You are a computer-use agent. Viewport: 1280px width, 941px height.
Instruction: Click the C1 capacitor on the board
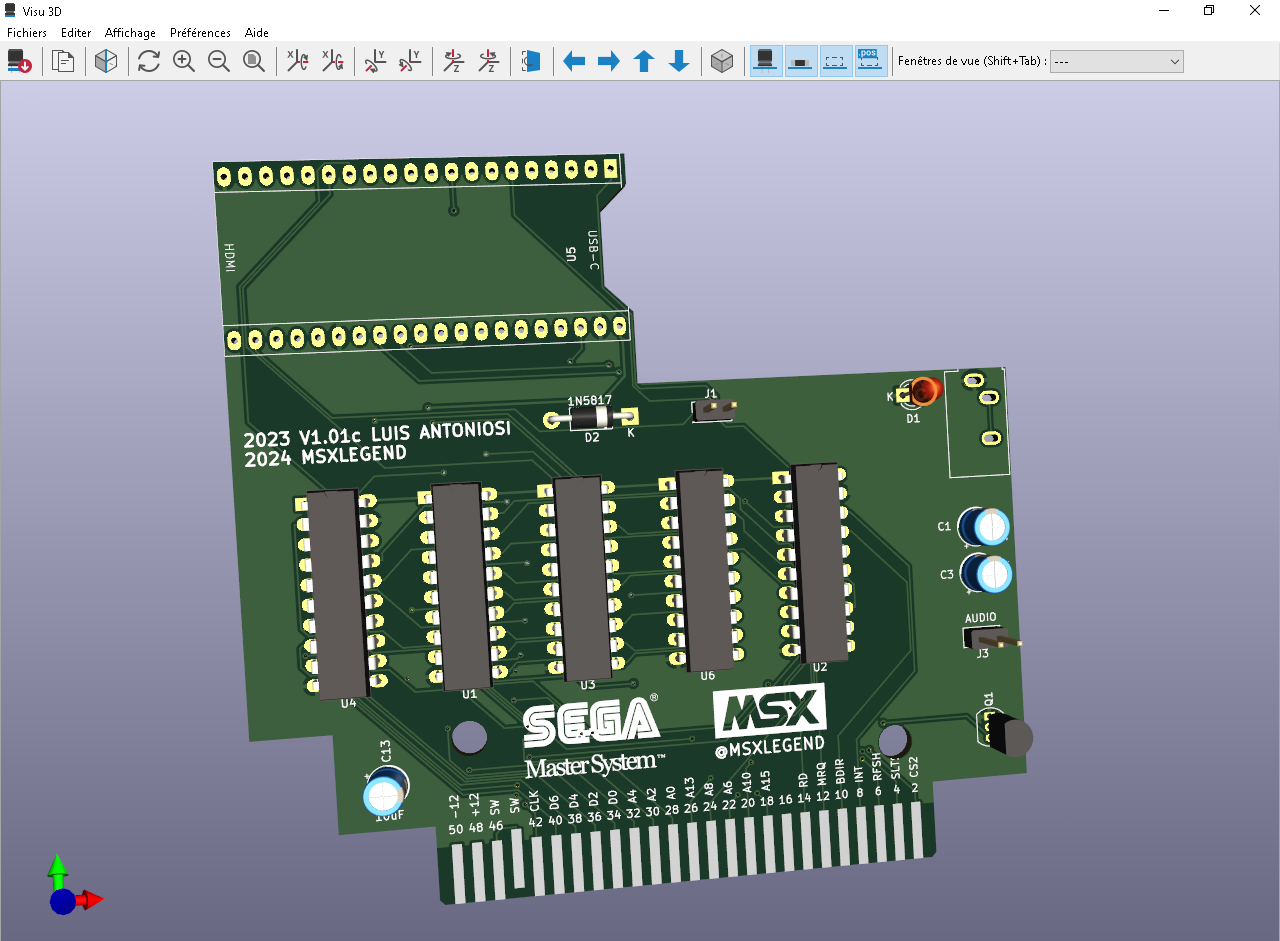(985, 527)
